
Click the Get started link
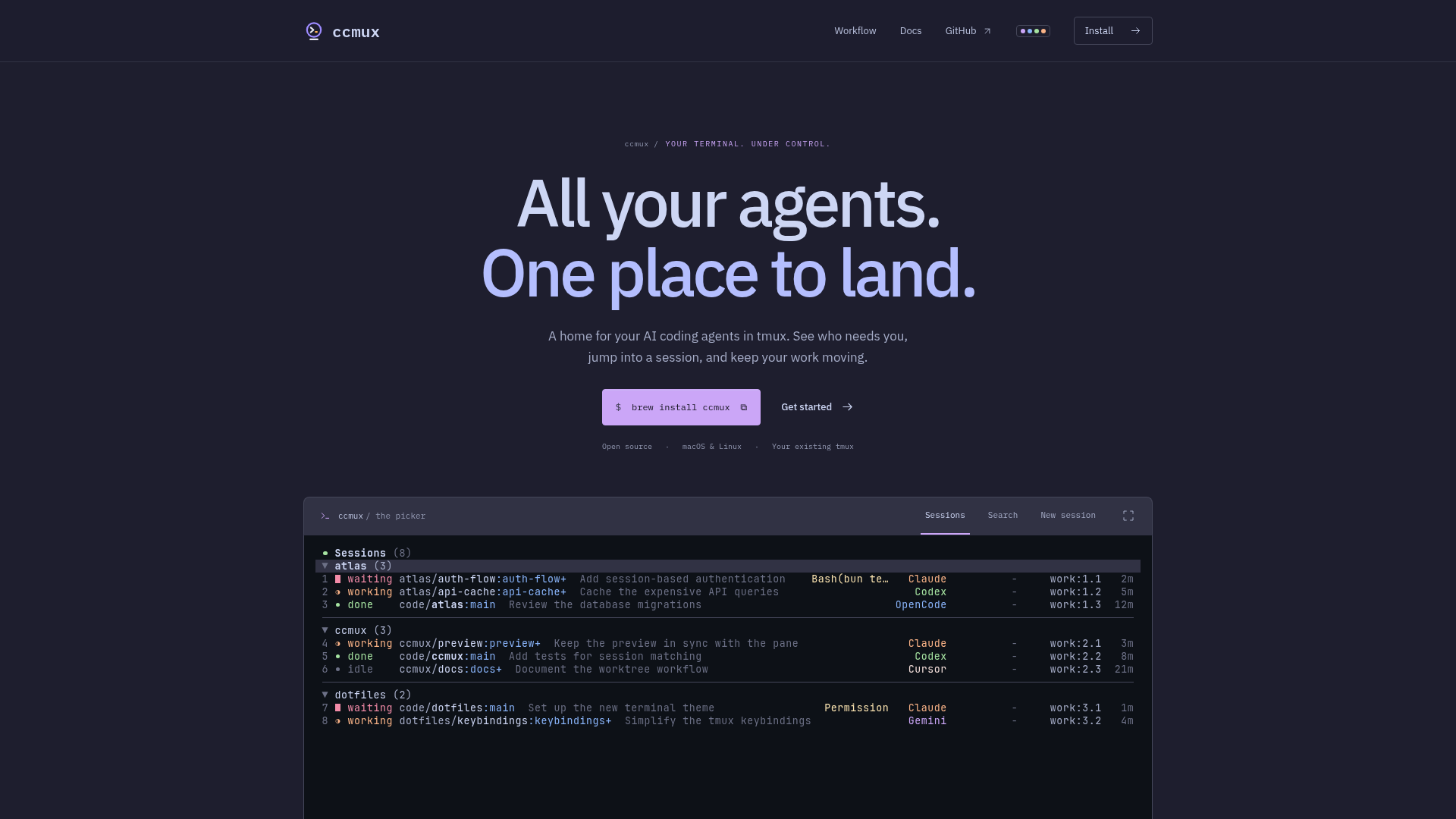pos(817,407)
